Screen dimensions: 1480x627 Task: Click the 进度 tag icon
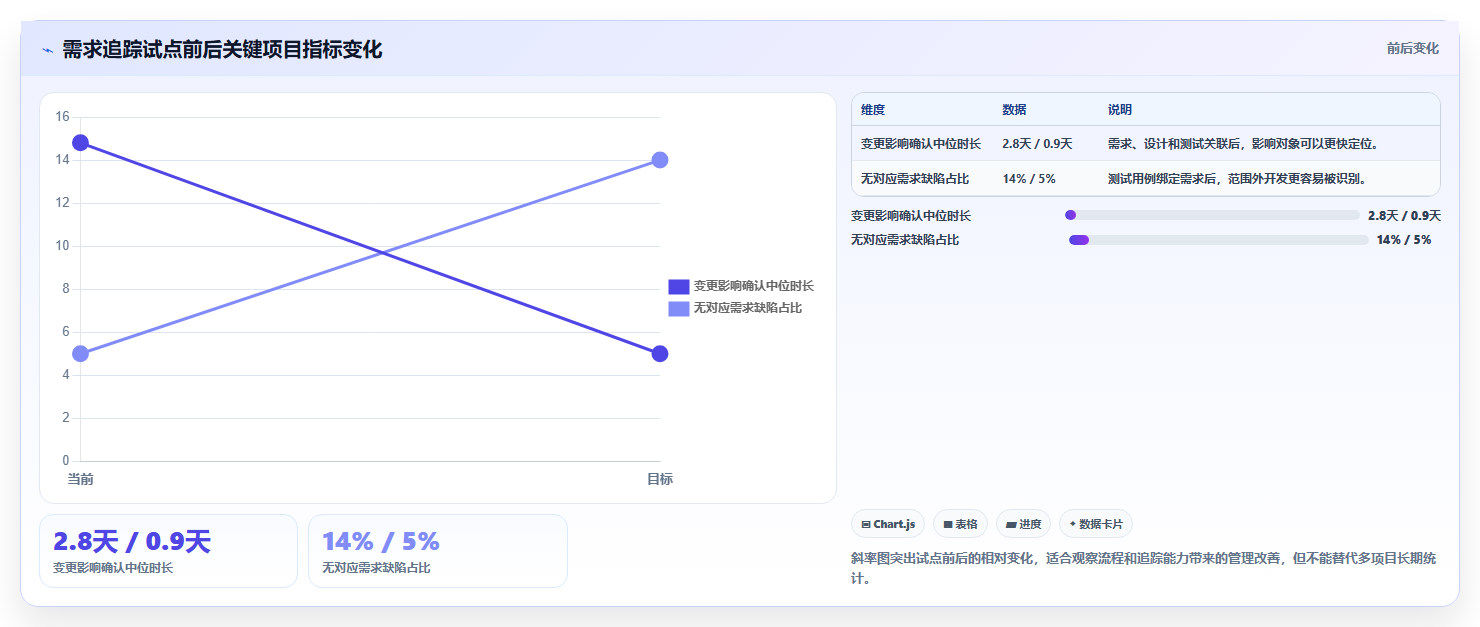coord(1011,525)
